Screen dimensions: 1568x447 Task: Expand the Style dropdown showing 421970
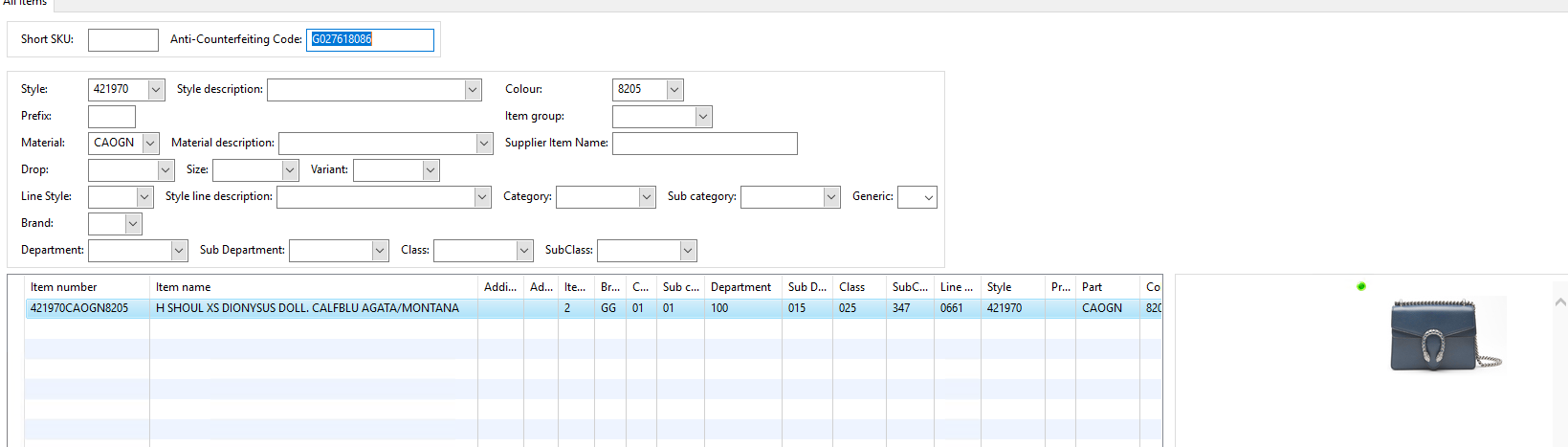pos(156,89)
